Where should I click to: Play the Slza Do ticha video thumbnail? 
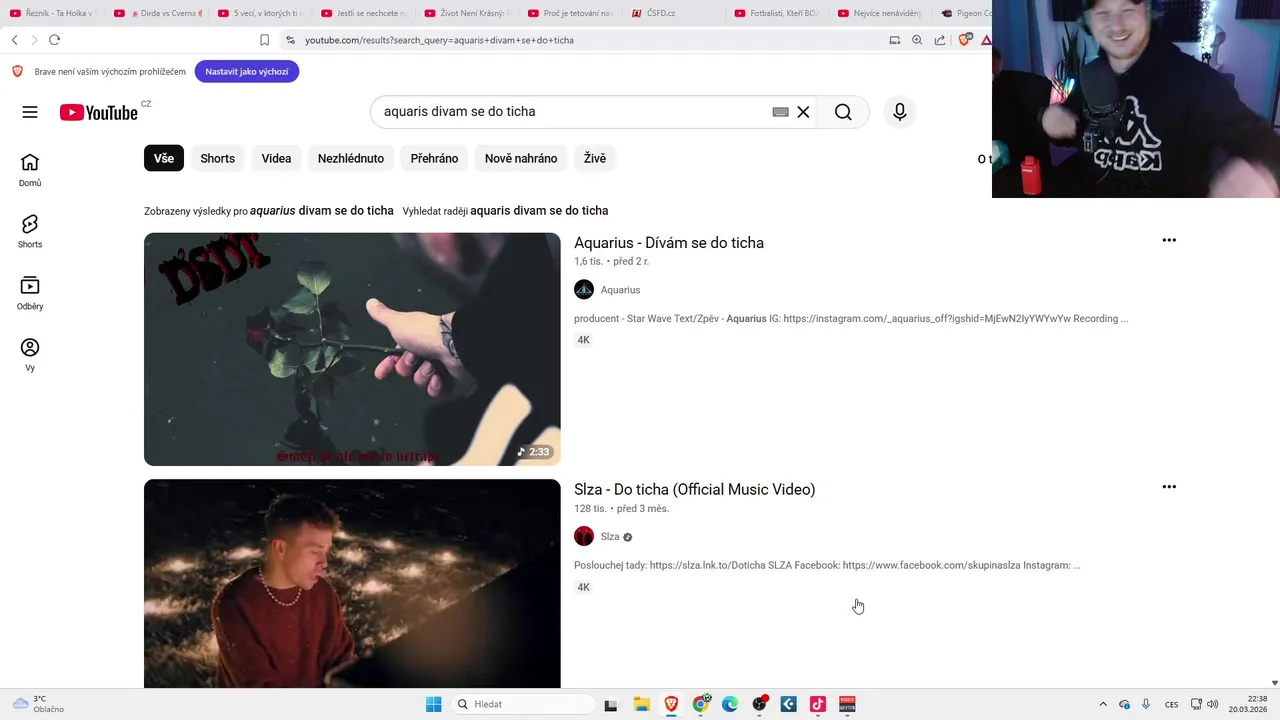[352, 584]
